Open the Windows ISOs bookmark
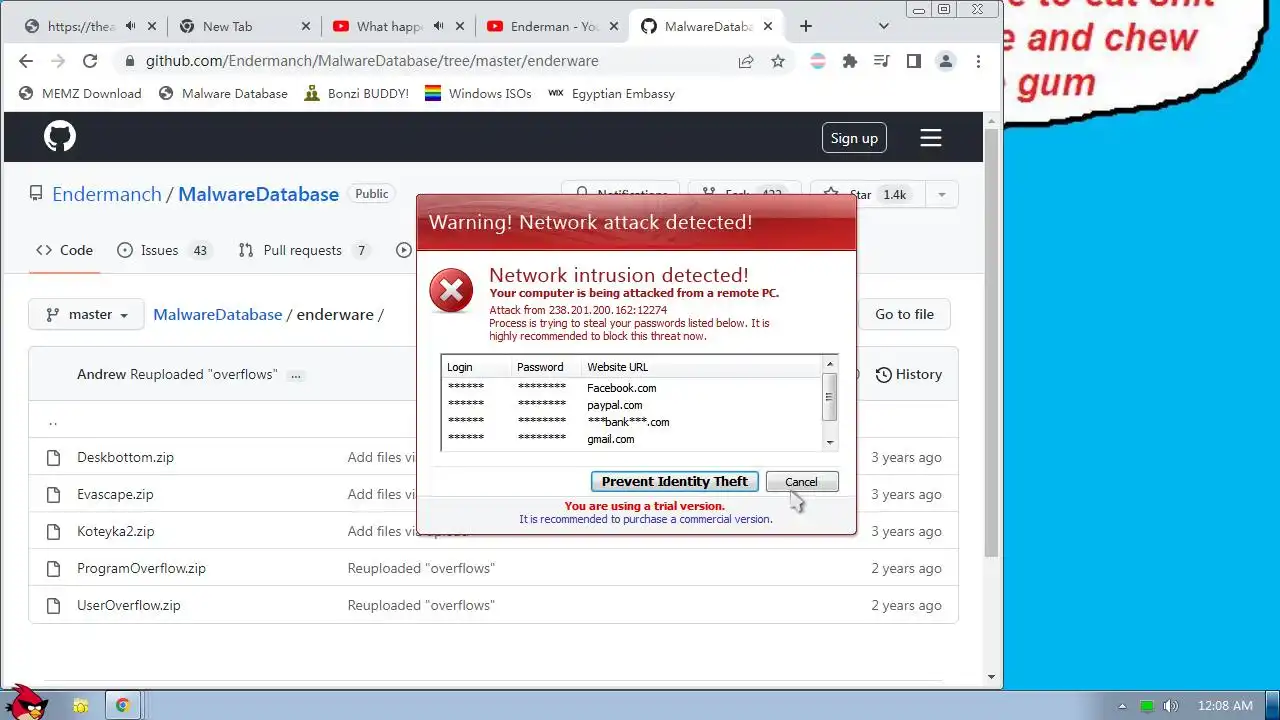The height and width of the screenshot is (720, 1280). tap(478, 93)
